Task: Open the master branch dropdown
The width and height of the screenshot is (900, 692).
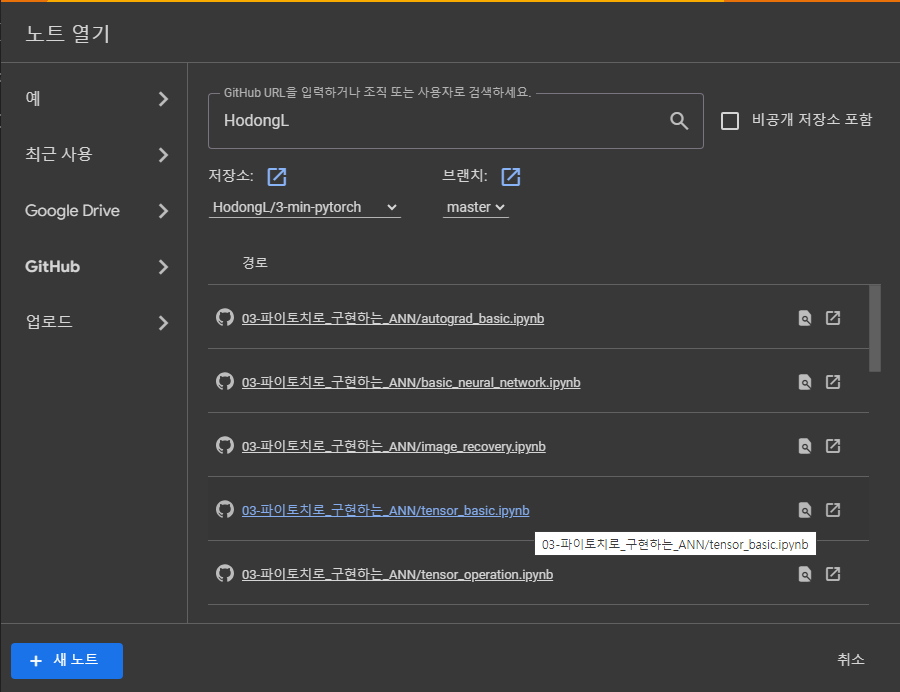Action: point(476,207)
